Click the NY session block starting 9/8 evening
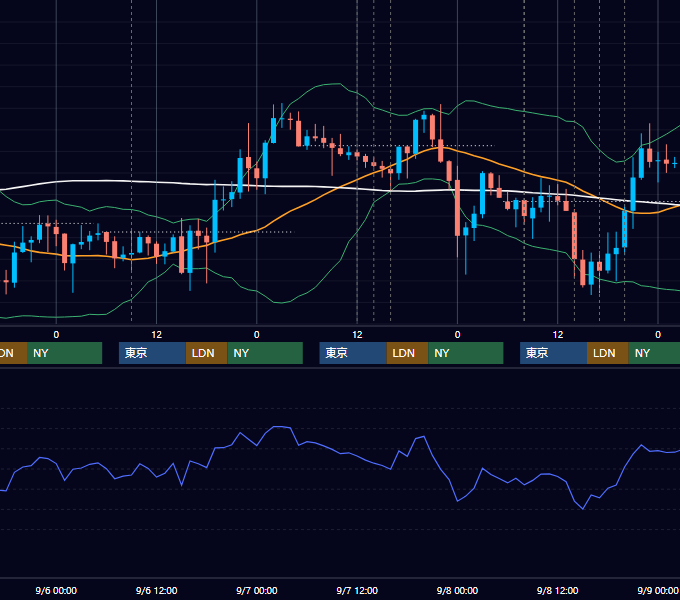680x600 pixels. pos(654,353)
